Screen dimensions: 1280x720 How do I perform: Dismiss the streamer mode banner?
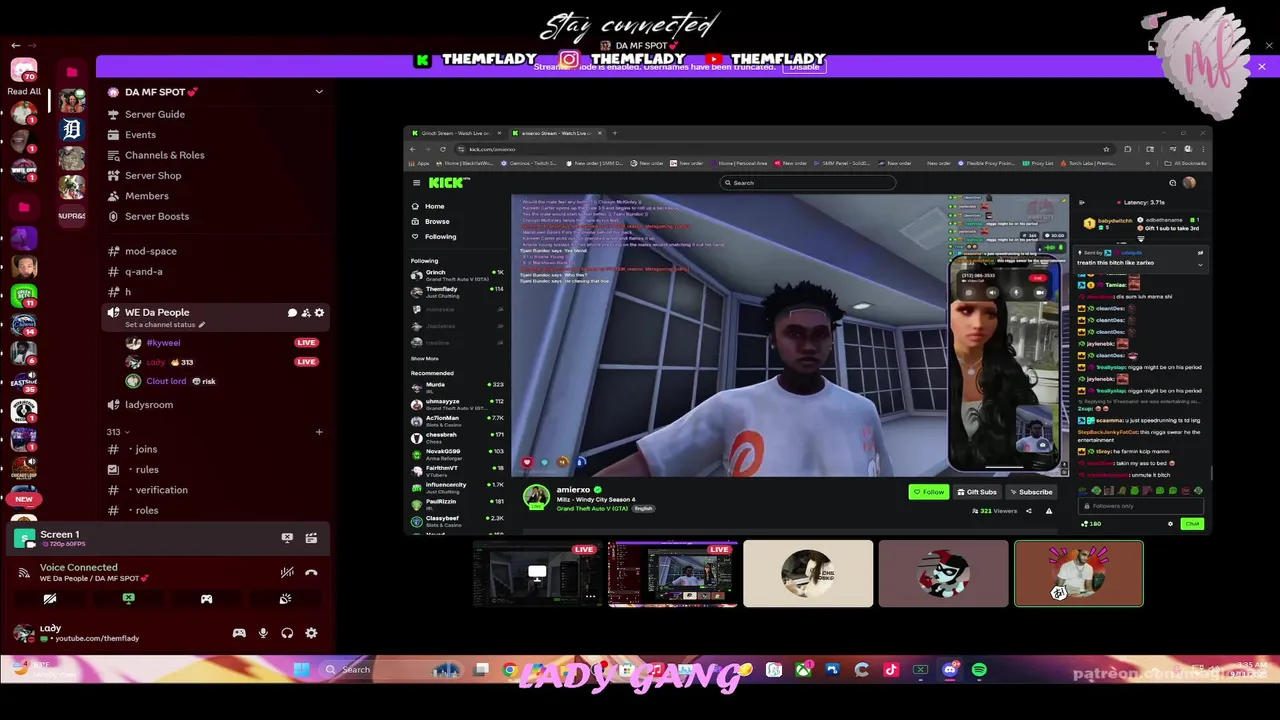tap(1262, 66)
